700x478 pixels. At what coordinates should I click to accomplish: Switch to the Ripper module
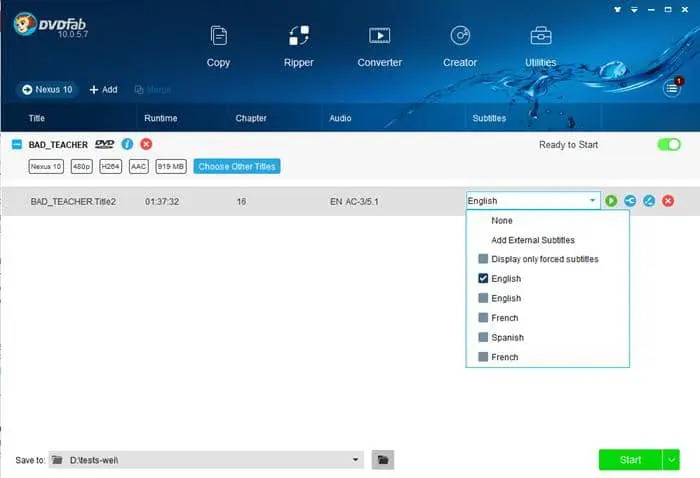click(x=299, y=46)
